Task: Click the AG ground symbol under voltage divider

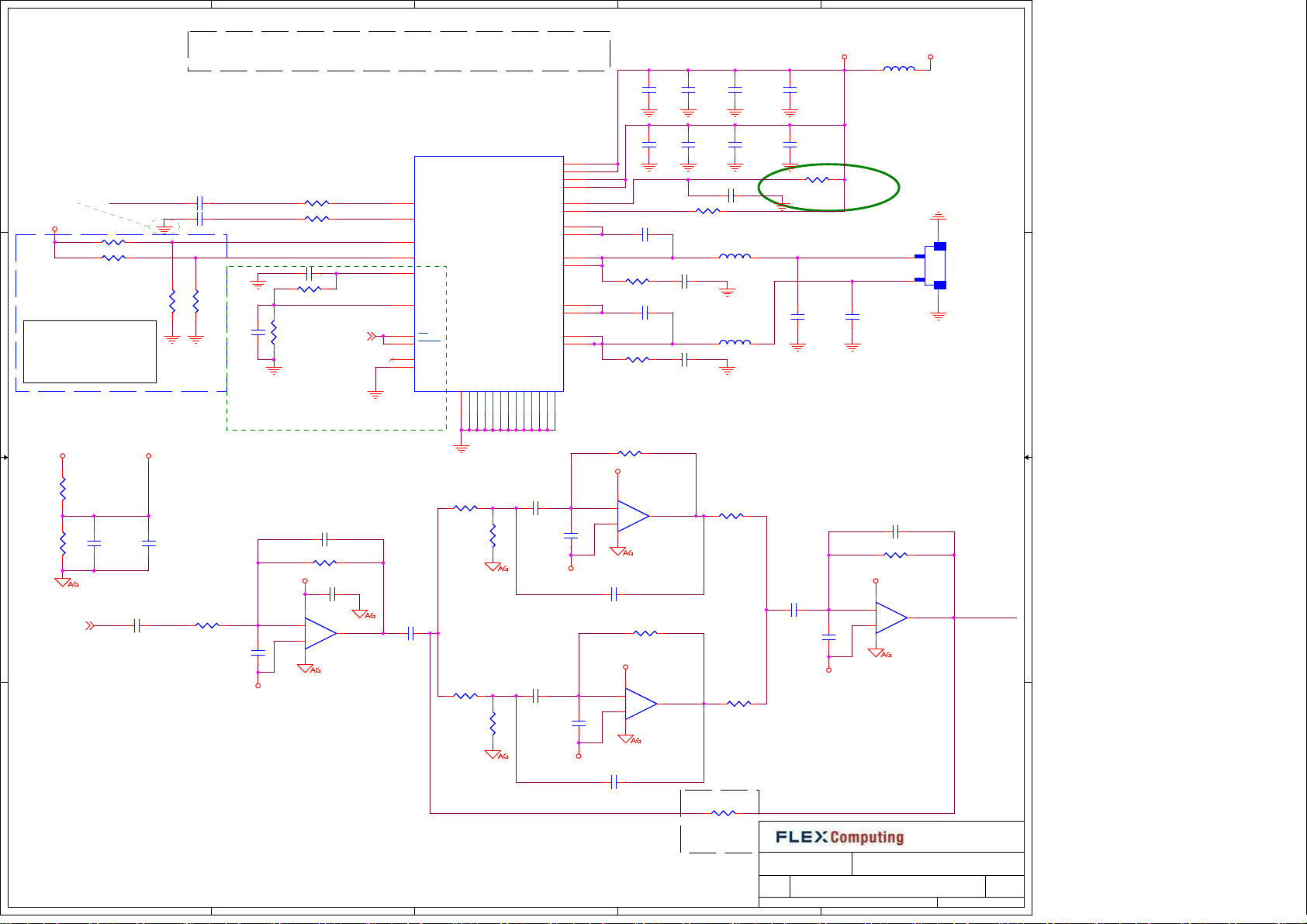Action: 67,583
